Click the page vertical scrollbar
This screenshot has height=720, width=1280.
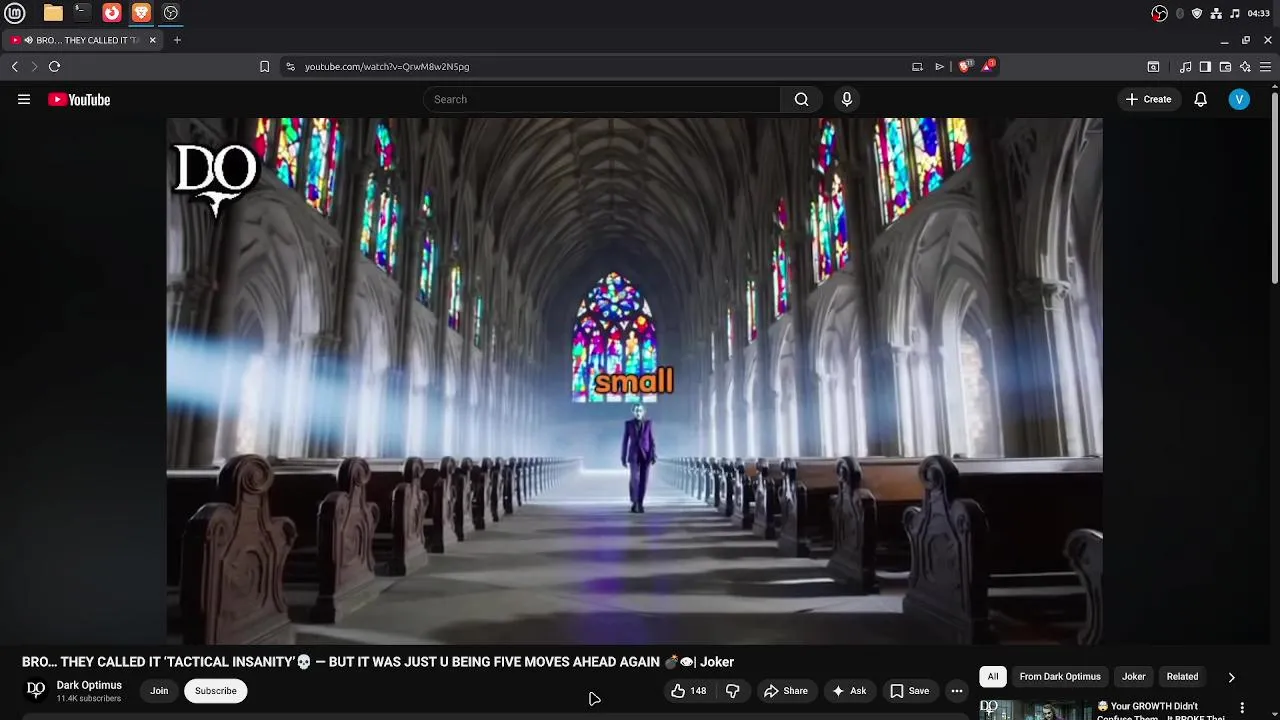[x=1275, y=186]
